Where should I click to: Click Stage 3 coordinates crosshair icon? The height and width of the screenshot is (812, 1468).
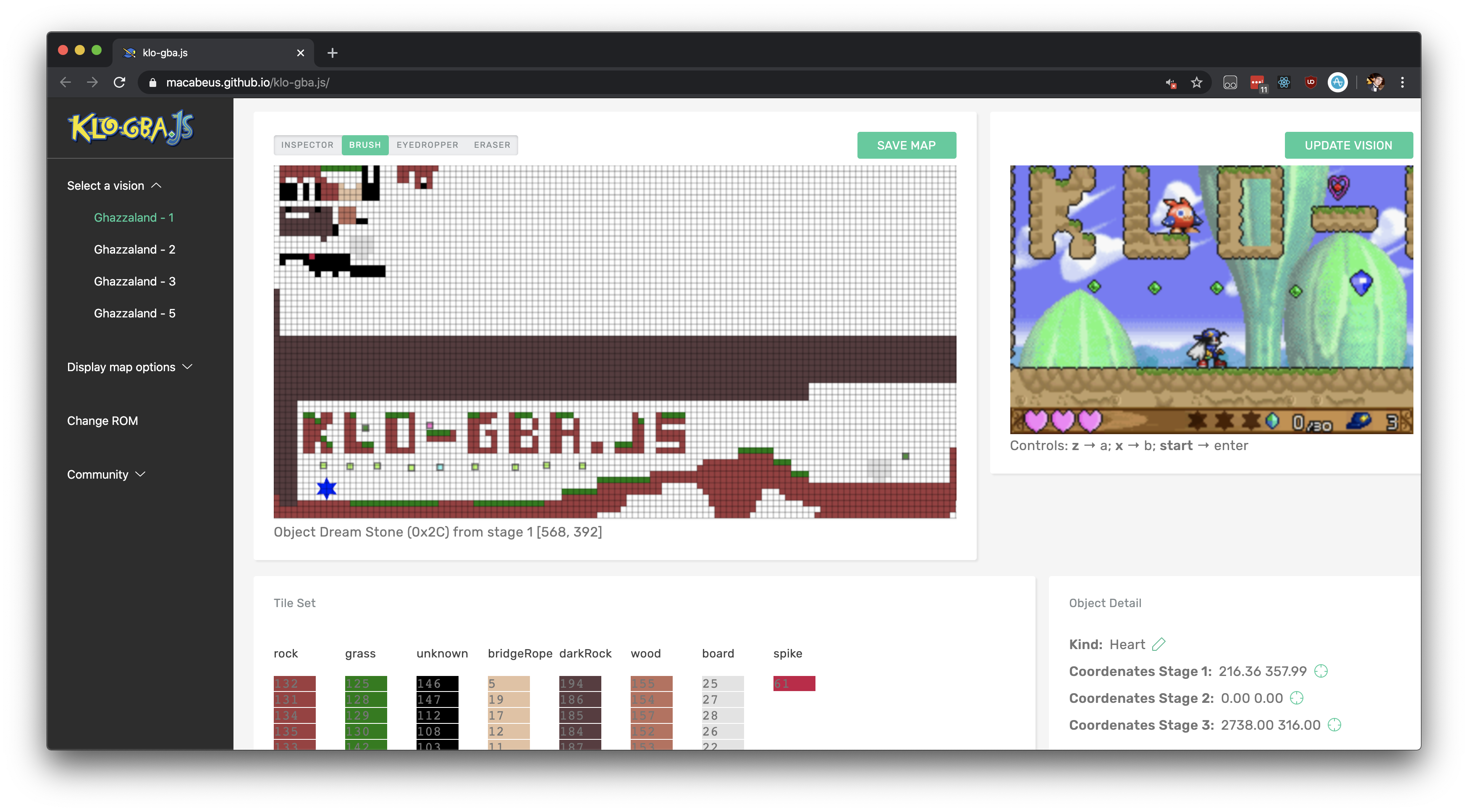tap(1334, 724)
